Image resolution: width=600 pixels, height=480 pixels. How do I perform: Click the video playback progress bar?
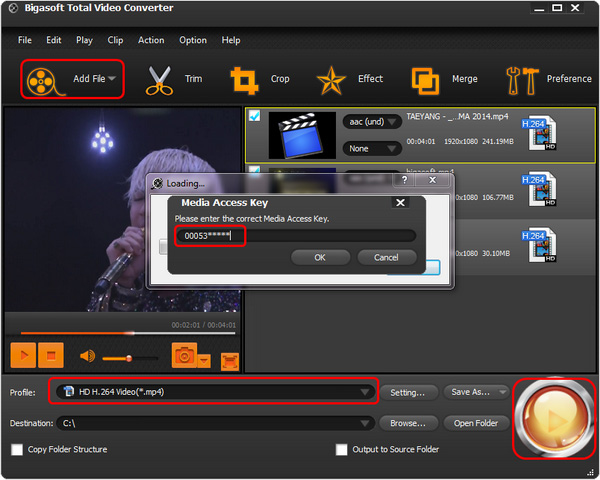[128, 333]
